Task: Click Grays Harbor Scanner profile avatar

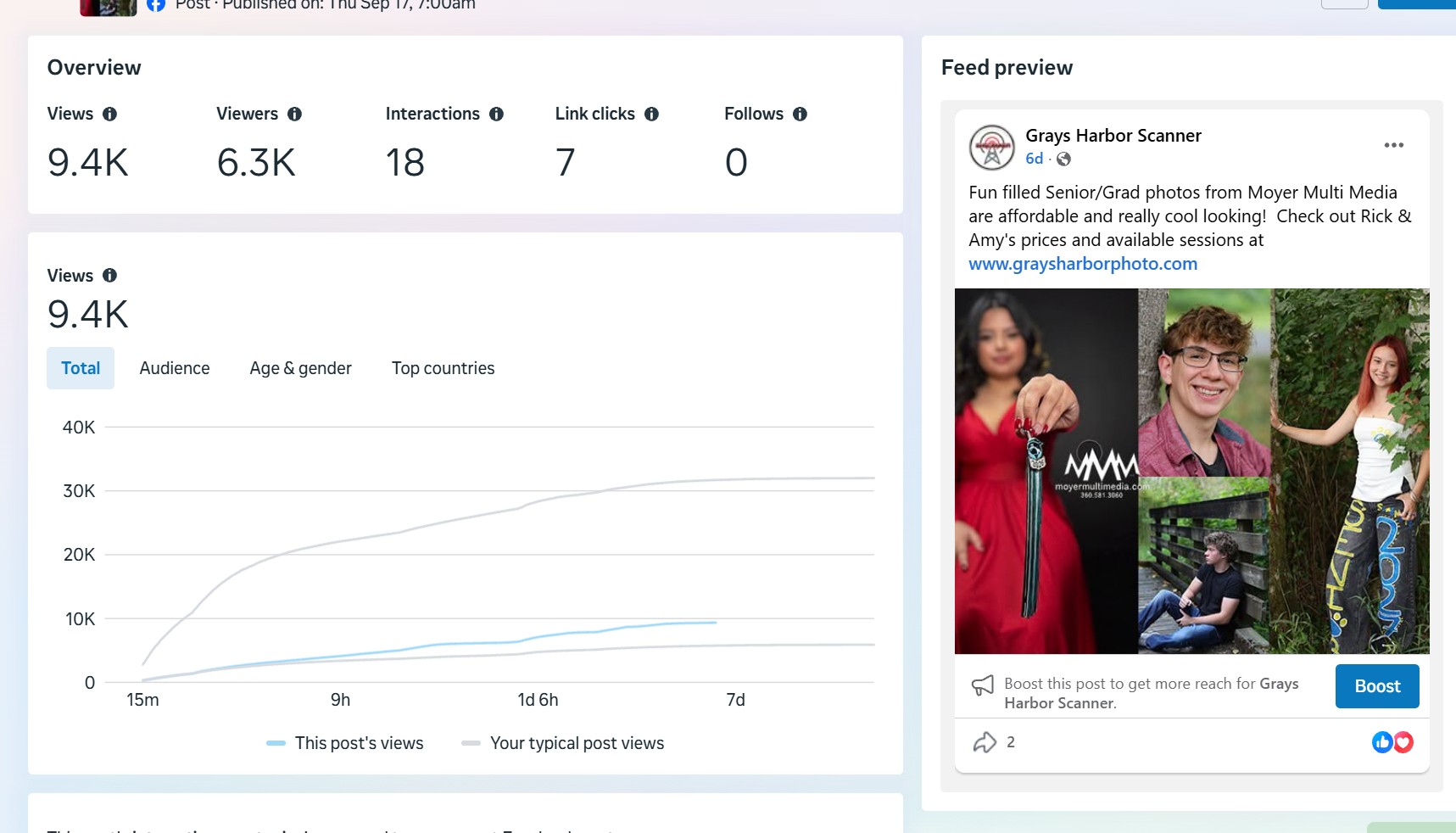Action: (991, 147)
